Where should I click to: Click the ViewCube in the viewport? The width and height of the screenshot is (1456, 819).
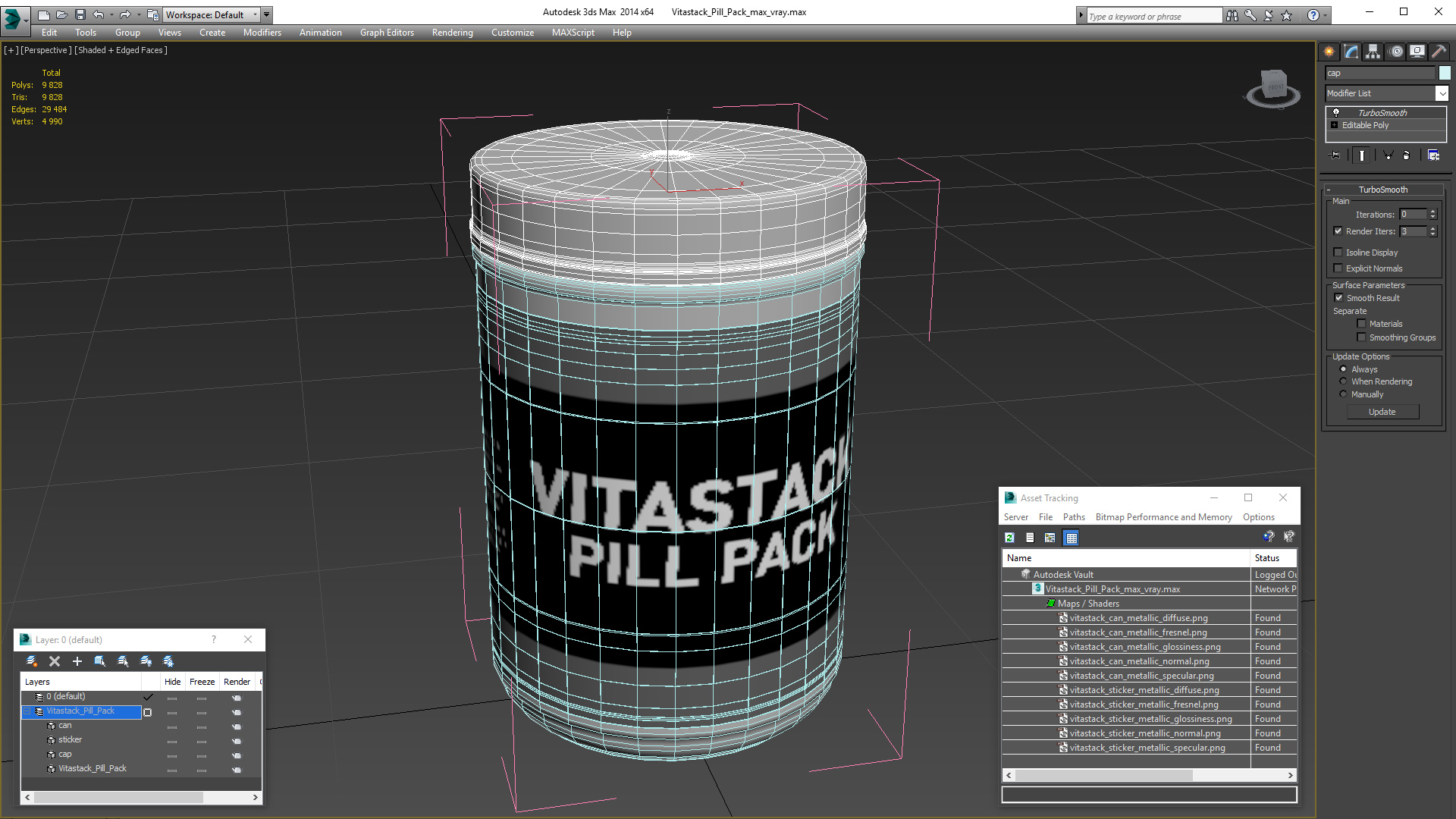click(1273, 88)
